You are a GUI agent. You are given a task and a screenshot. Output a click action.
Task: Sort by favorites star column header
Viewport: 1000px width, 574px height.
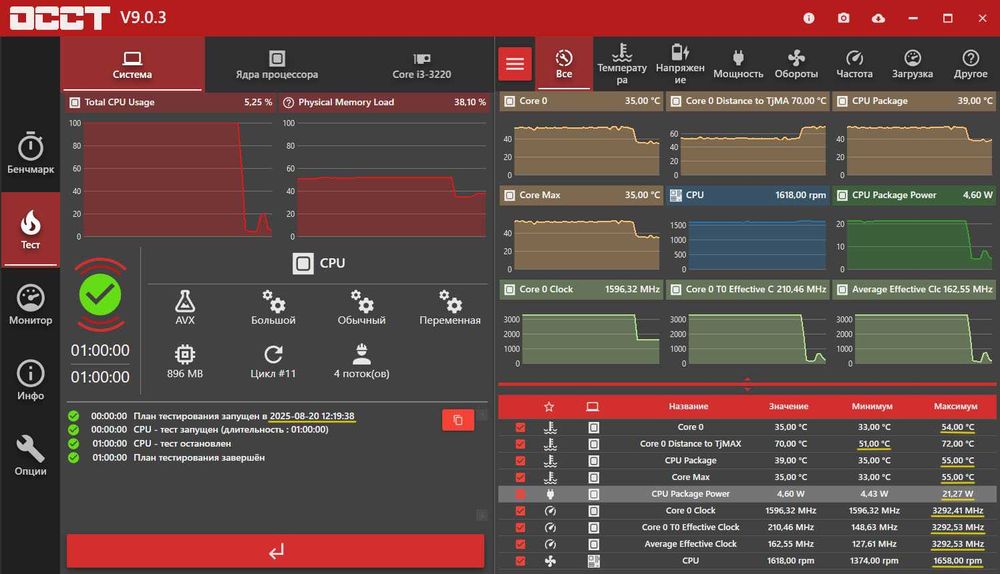pyautogui.click(x=549, y=406)
